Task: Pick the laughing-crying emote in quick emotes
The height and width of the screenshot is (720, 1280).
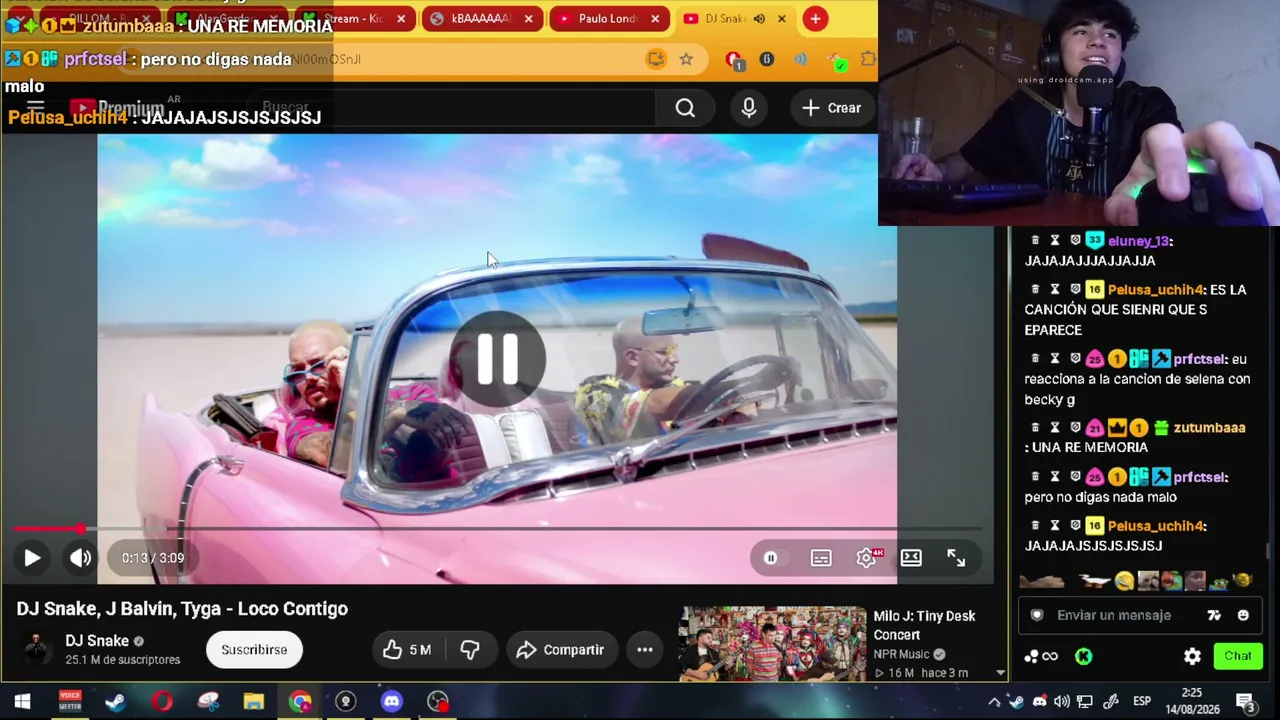Action: [x=1125, y=581]
